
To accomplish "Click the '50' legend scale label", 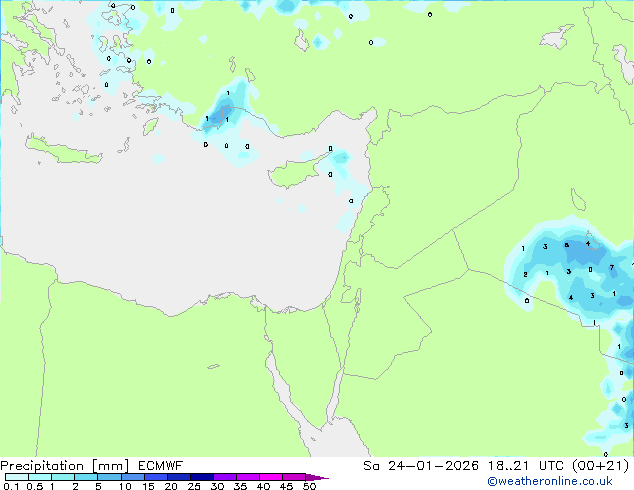I will click(309, 486).
